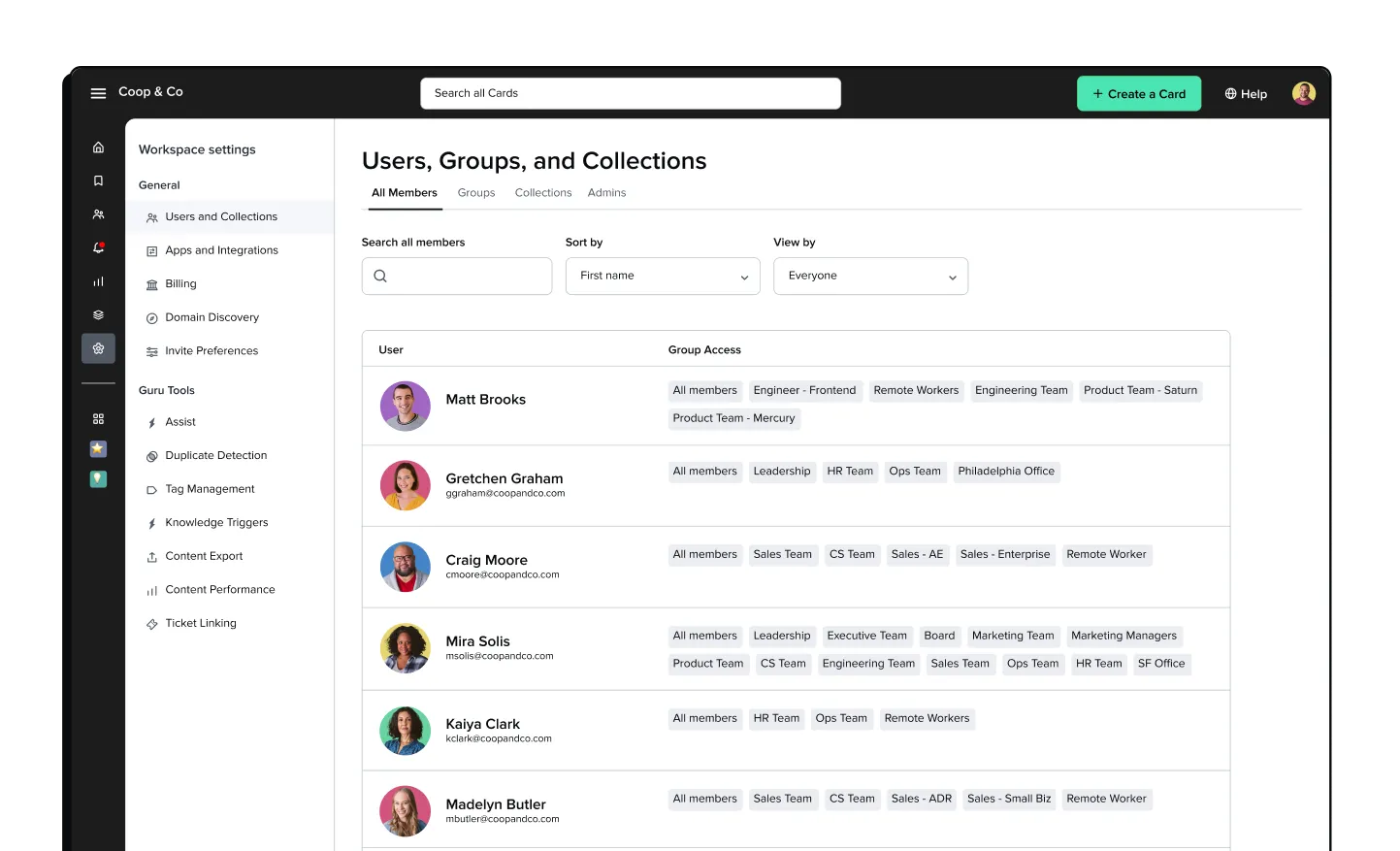The height and width of the screenshot is (851, 1400).
Task: Open the hamburger menu beside Coop & Co
Action: click(98, 93)
